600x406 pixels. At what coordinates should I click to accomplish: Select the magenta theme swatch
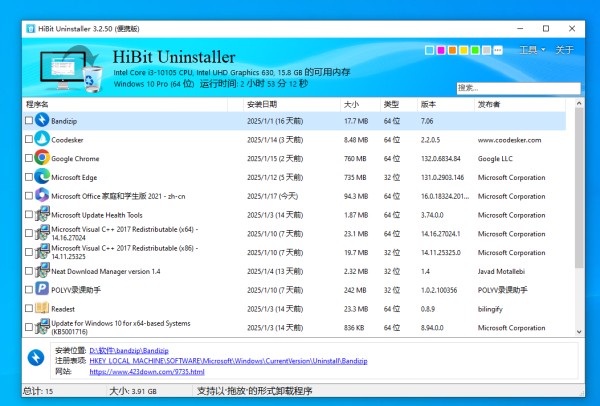coord(441,50)
